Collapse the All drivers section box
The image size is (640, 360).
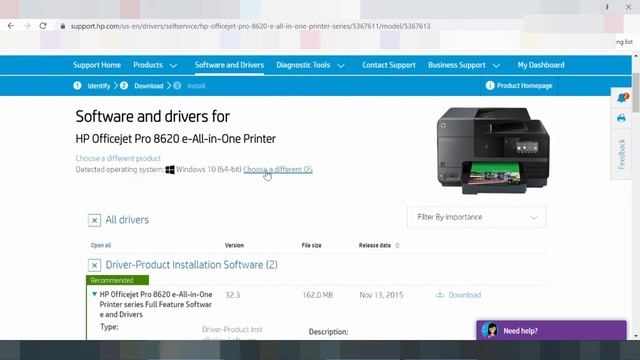pyautogui.click(x=94, y=220)
